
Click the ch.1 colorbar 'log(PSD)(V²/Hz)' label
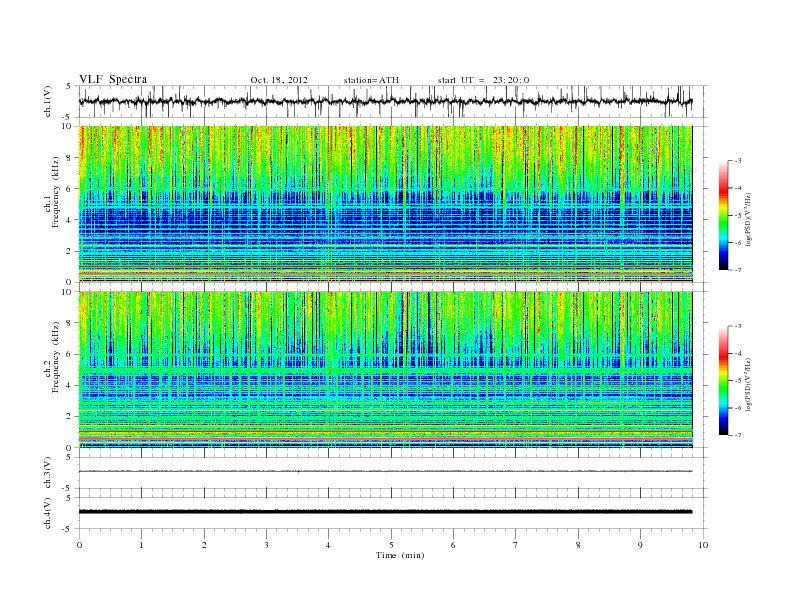[749, 219]
